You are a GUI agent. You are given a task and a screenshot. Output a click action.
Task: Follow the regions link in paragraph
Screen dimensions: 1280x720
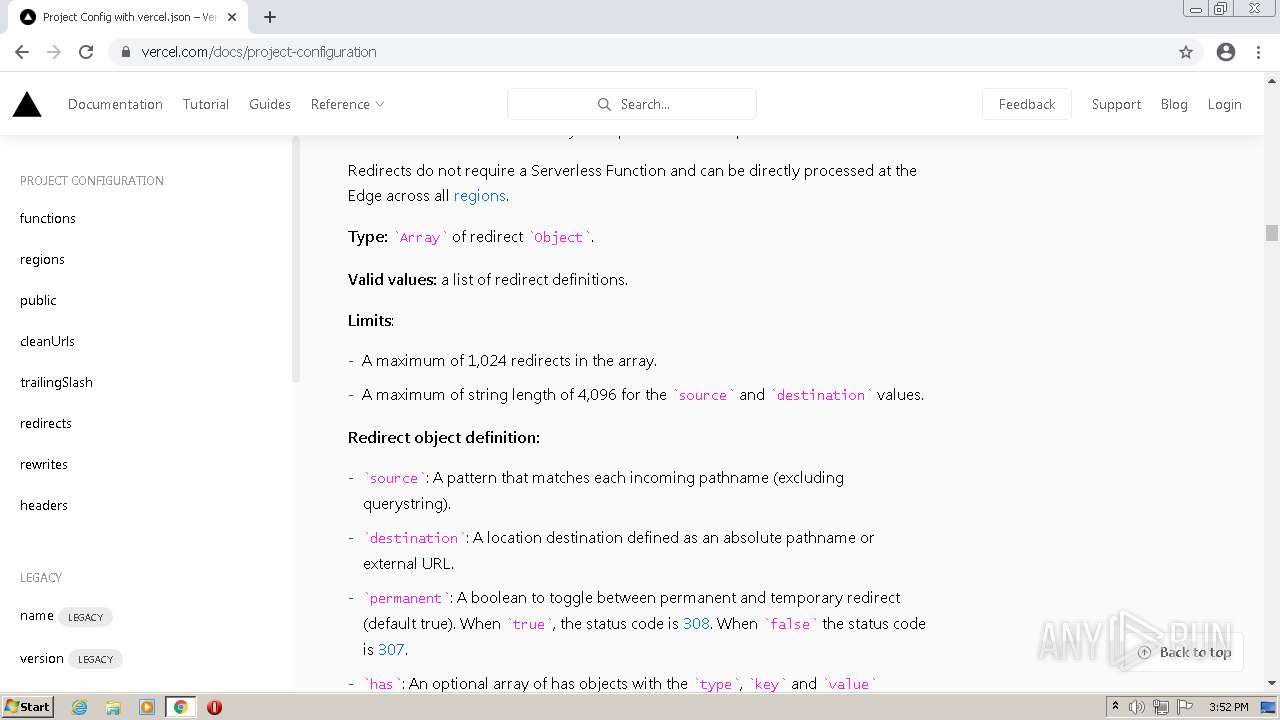(479, 196)
